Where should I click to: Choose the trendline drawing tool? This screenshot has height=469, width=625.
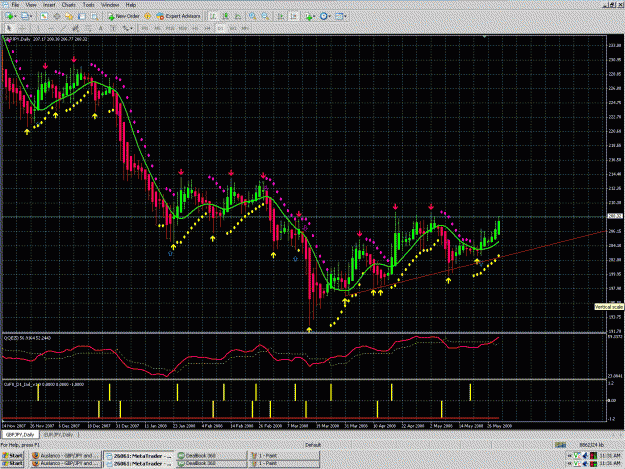click(x=63, y=28)
